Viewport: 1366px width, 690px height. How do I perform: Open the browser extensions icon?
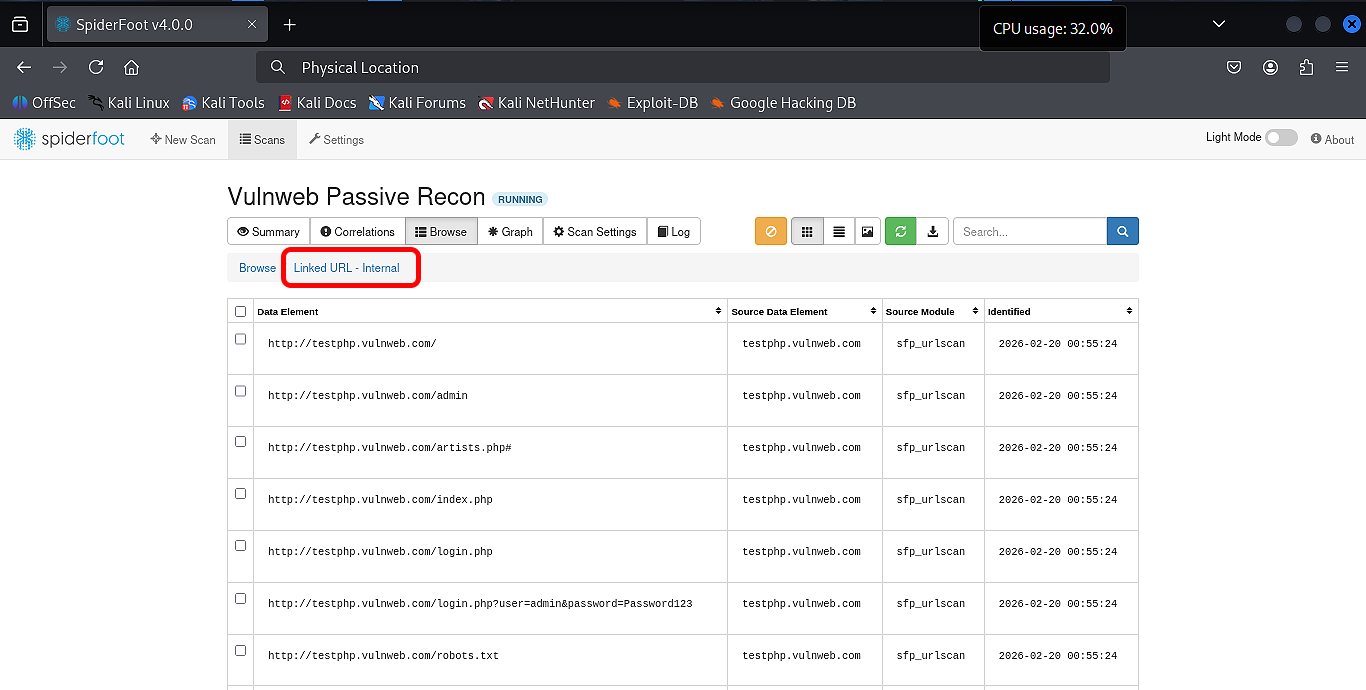tap(1306, 68)
